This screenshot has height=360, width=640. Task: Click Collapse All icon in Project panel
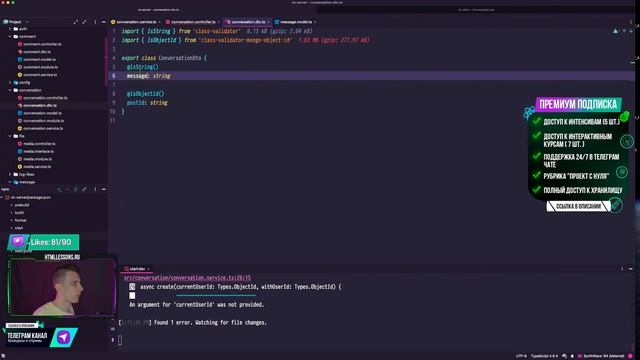[x=84, y=22]
